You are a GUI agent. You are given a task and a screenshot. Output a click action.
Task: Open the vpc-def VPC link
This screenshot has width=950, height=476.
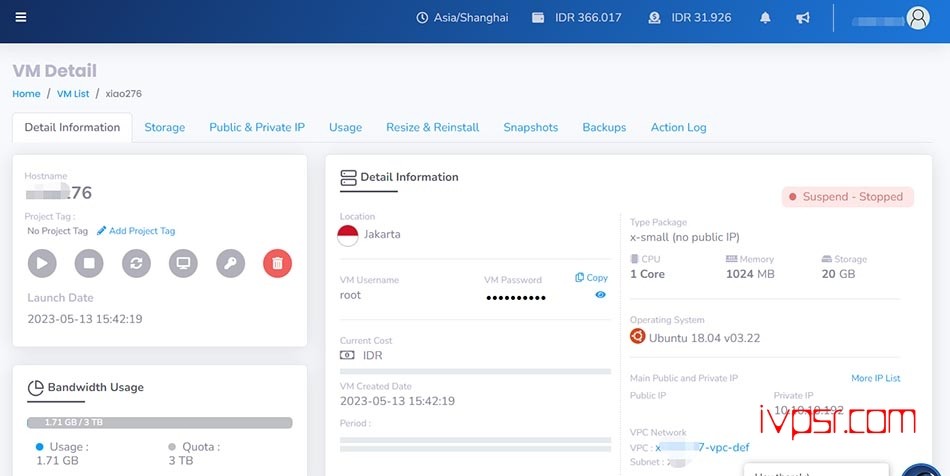(702, 448)
